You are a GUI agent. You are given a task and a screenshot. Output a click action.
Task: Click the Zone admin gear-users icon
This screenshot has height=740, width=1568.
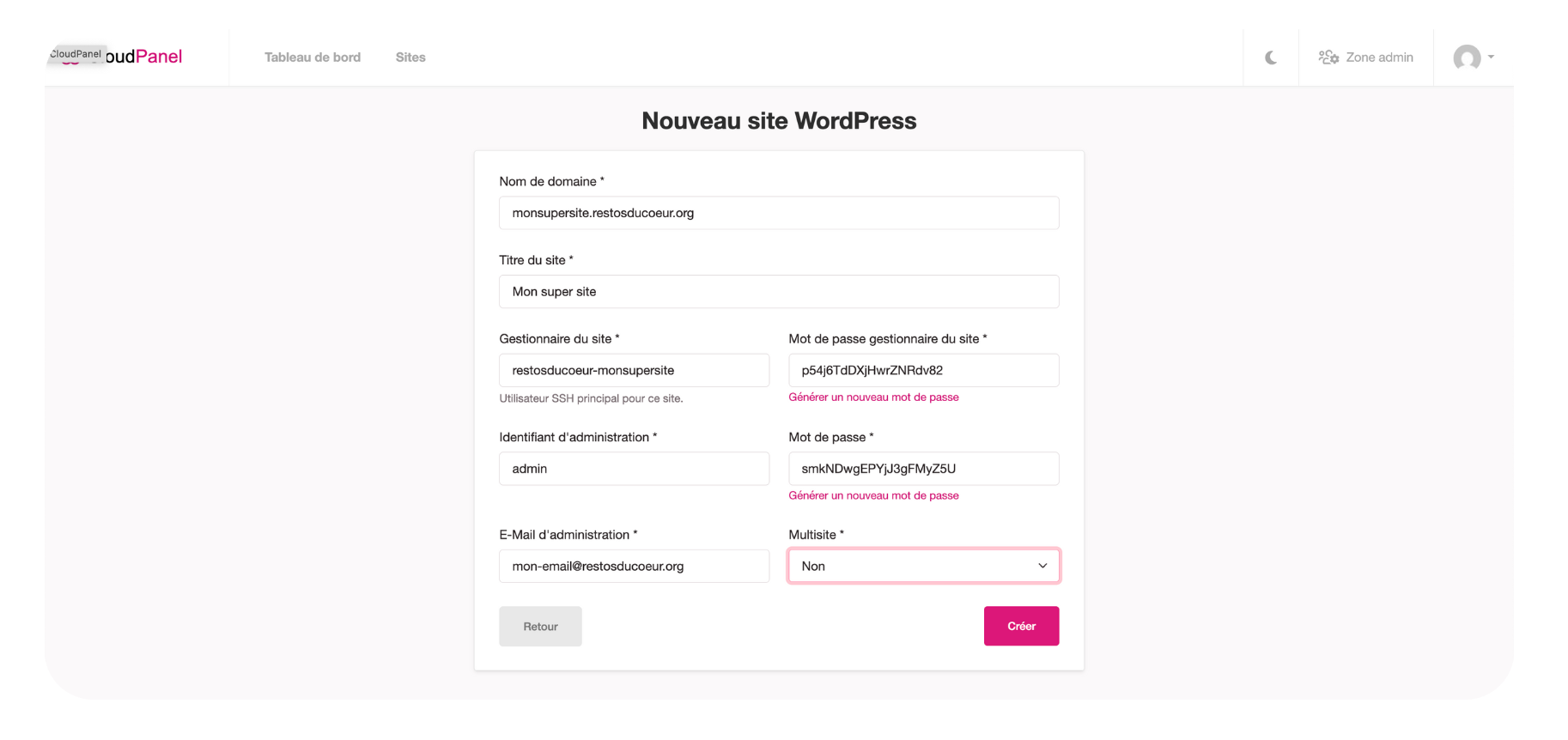click(1328, 58)
